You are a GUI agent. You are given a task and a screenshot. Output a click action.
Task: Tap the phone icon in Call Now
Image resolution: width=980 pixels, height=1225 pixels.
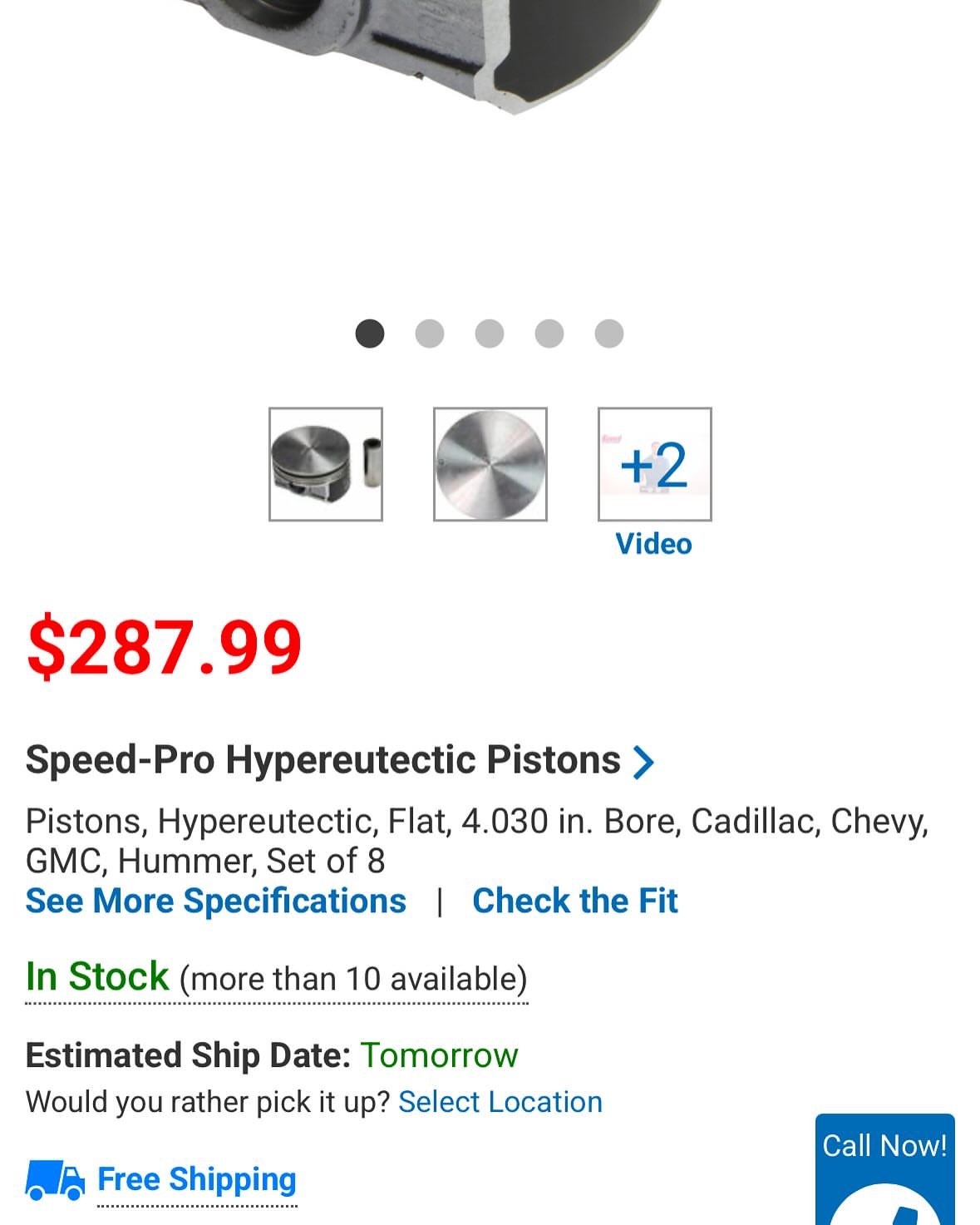pyautogui.click(x=886, y=1208)
